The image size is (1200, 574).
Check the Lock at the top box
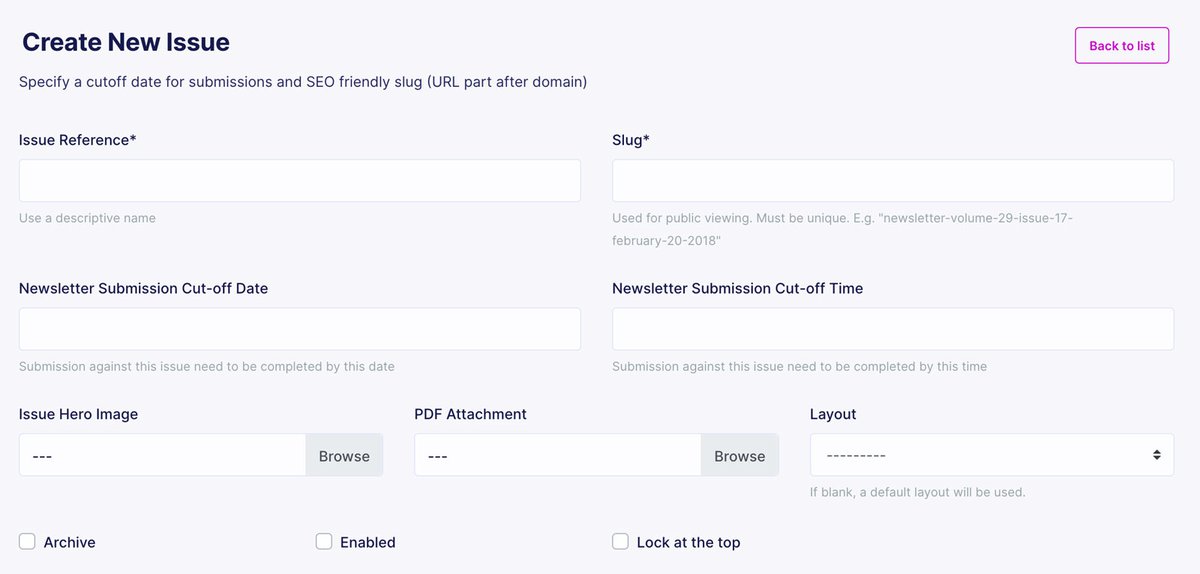point(620,541)
